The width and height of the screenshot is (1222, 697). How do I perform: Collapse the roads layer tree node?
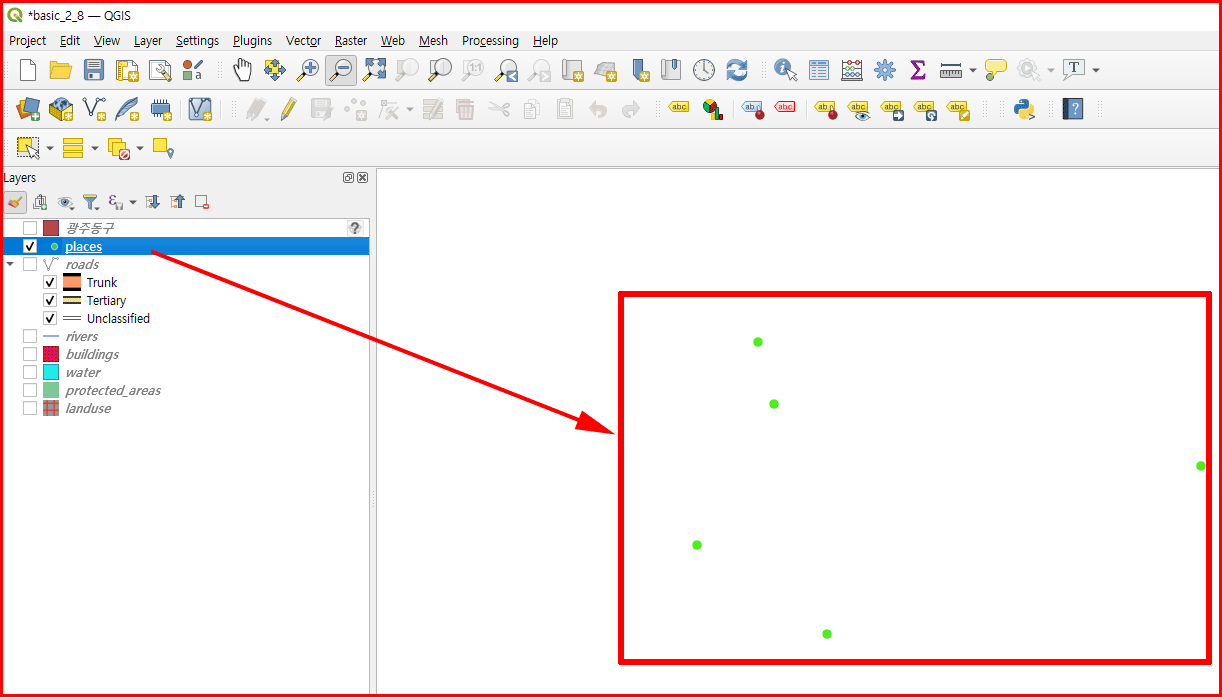point(10,264)
